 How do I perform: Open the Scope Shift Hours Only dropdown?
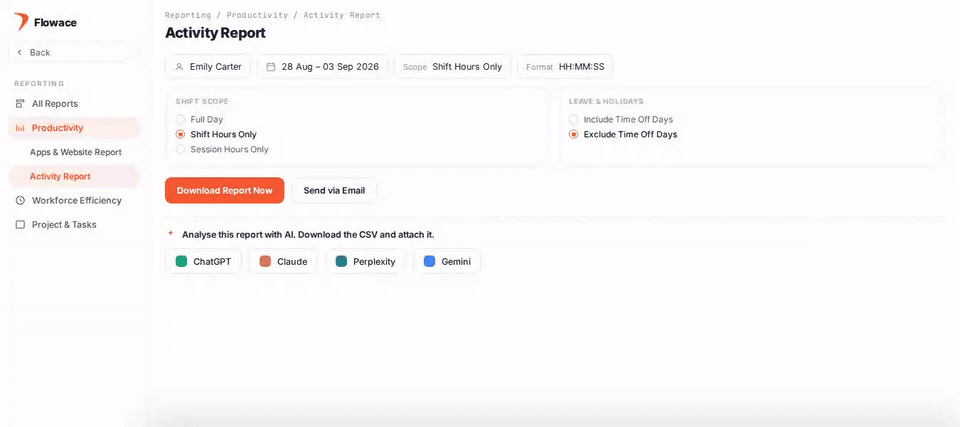tap(452, 67)
